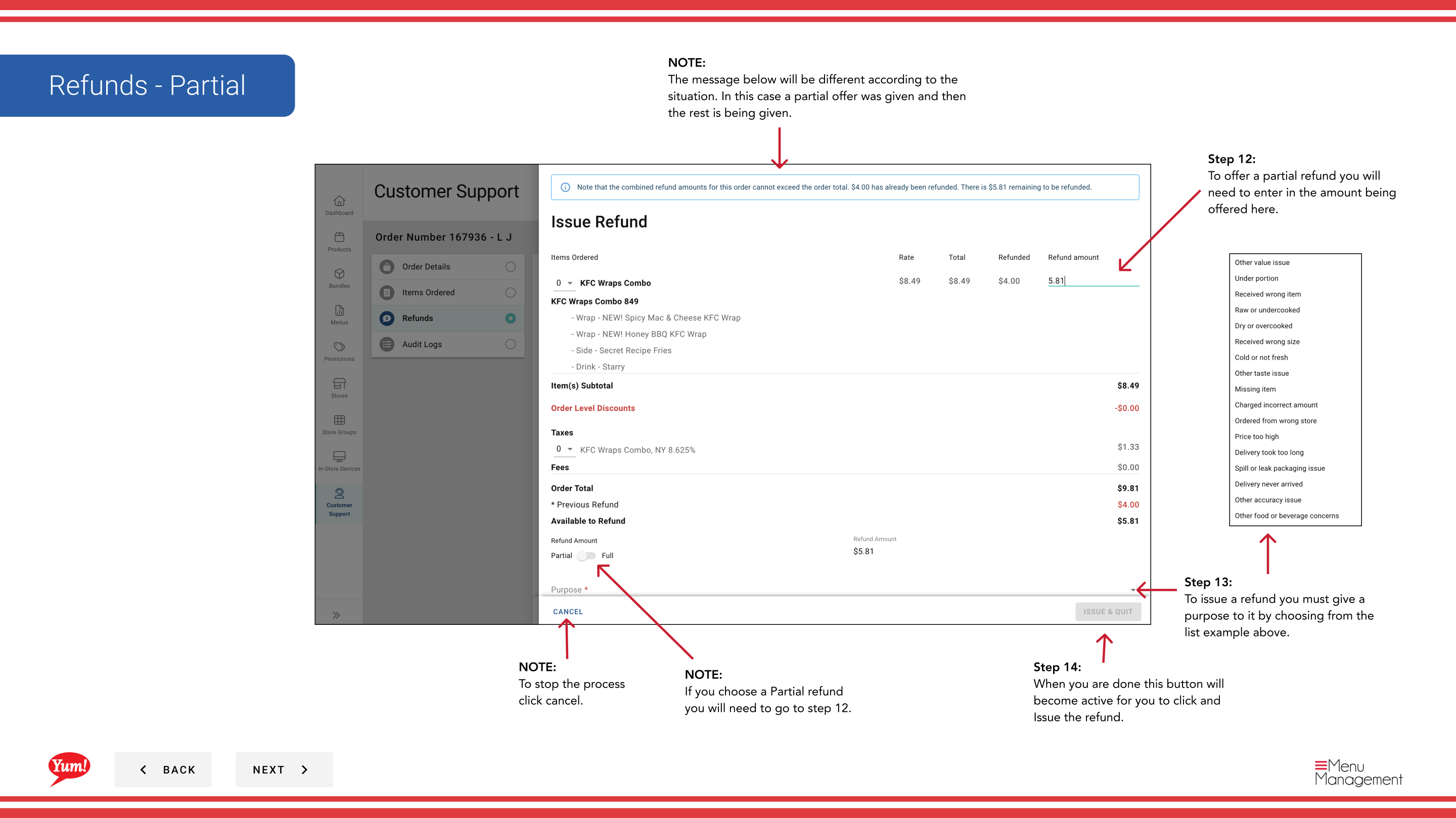1456x819 pixels.
Task: Click the CANCEL button
Action: coord(567,612)
